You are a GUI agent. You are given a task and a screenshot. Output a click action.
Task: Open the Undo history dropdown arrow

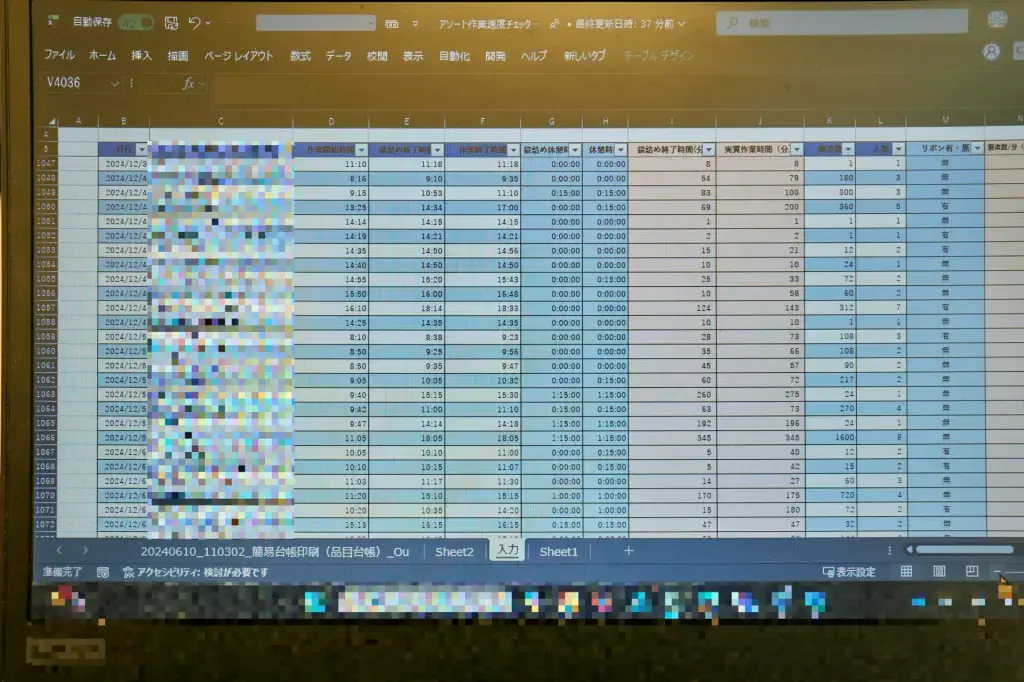pos(208,24)
